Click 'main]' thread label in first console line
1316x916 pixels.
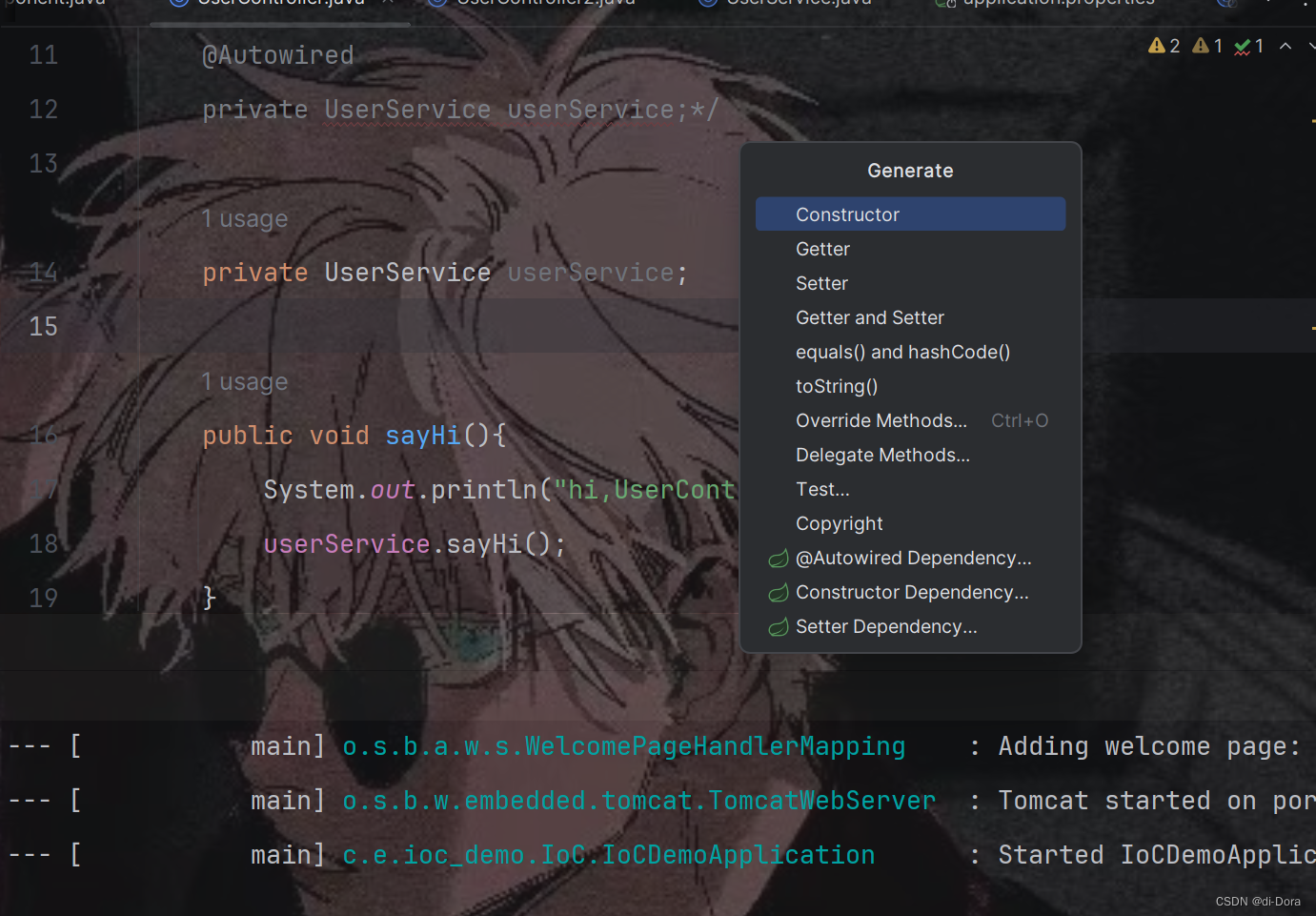pos(289,746)
